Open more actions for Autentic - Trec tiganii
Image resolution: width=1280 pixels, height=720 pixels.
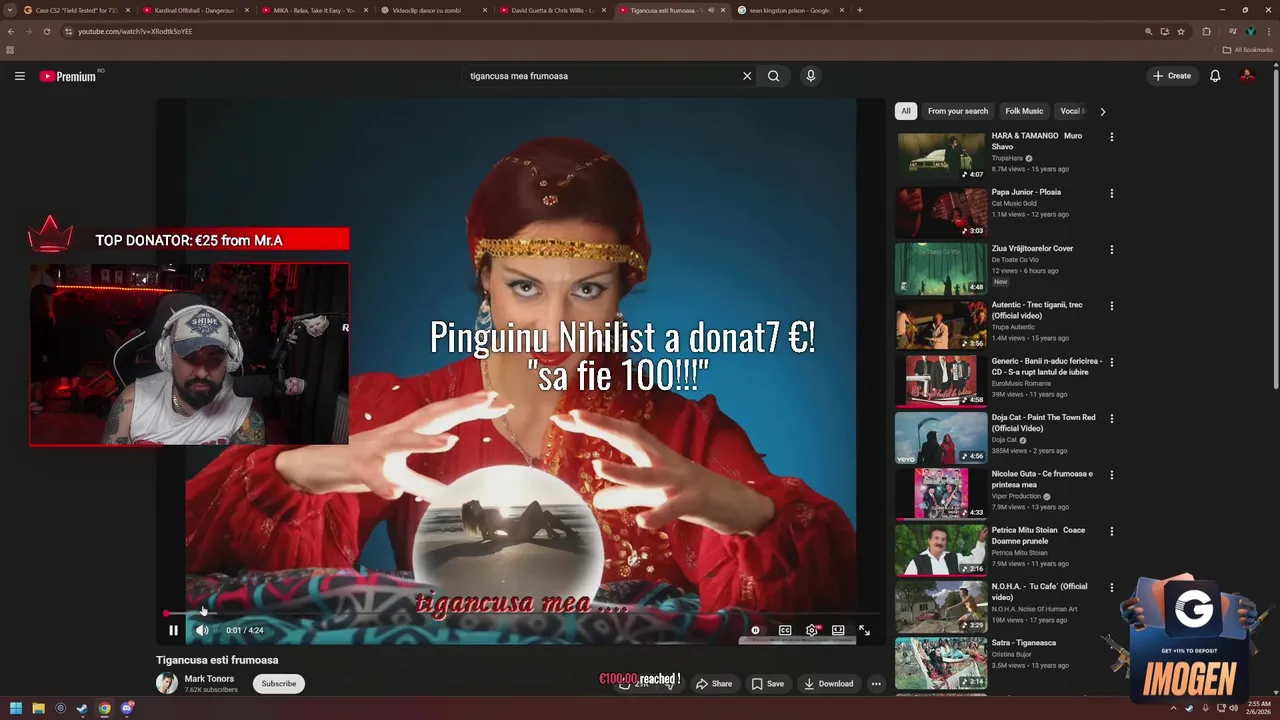(1111, 306)
